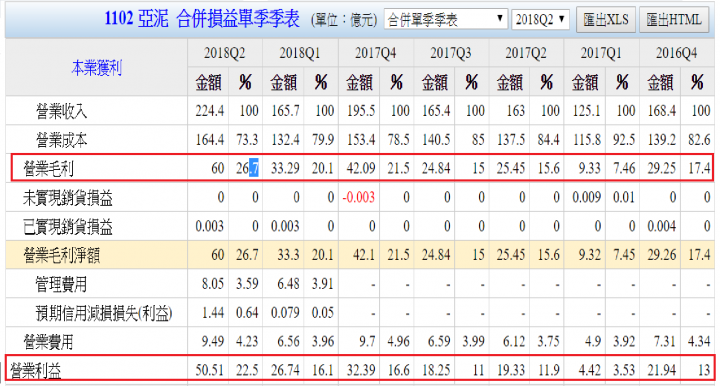Click the 1.44 credit impairment value
Screen dimensions: 720x386
pos(213,313)
